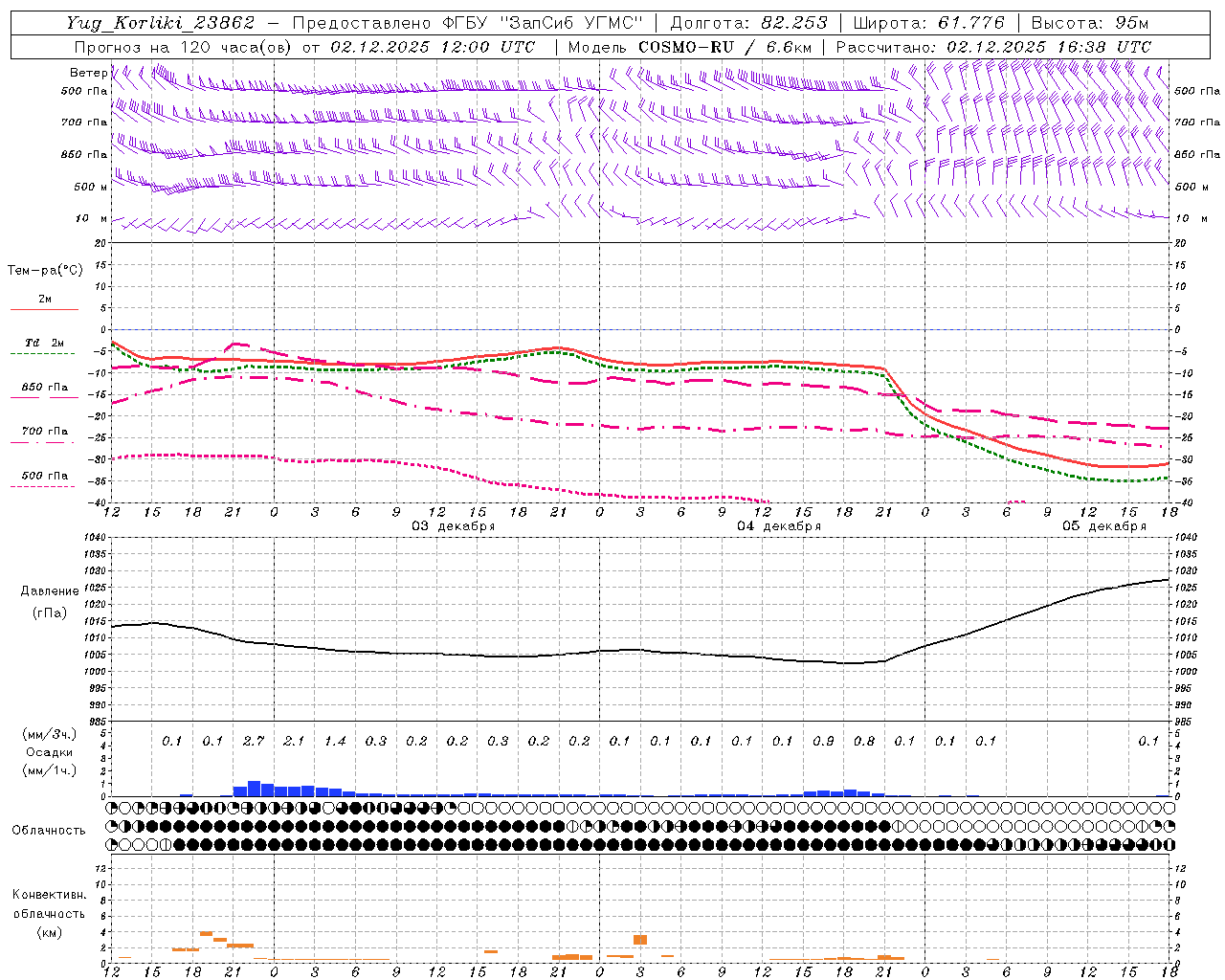The image size is (1225, 980).
Task: Click the Прогноз на 120 часа(ов) text
Action: pos(185,47)
